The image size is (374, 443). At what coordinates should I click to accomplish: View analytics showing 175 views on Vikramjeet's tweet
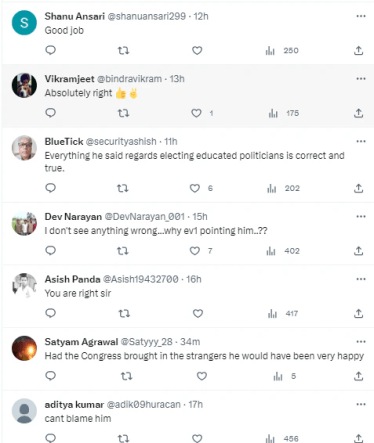pos(284,113)
